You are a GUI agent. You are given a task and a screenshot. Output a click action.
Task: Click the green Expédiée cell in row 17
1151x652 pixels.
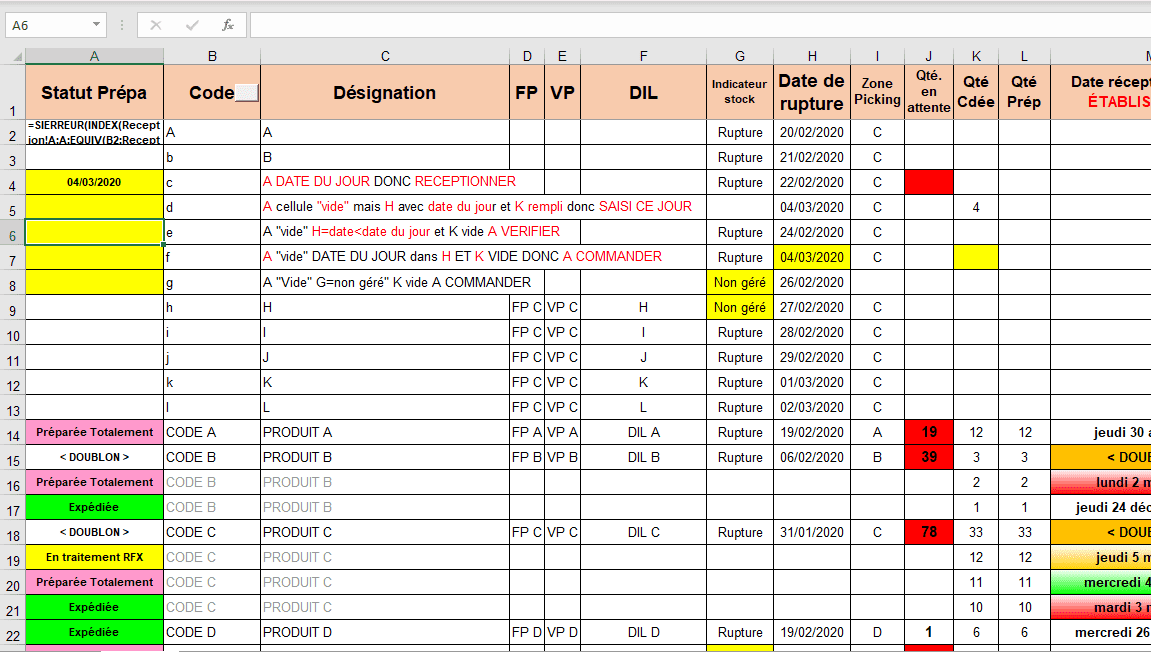pyautogui.click(x=94, y=507)
